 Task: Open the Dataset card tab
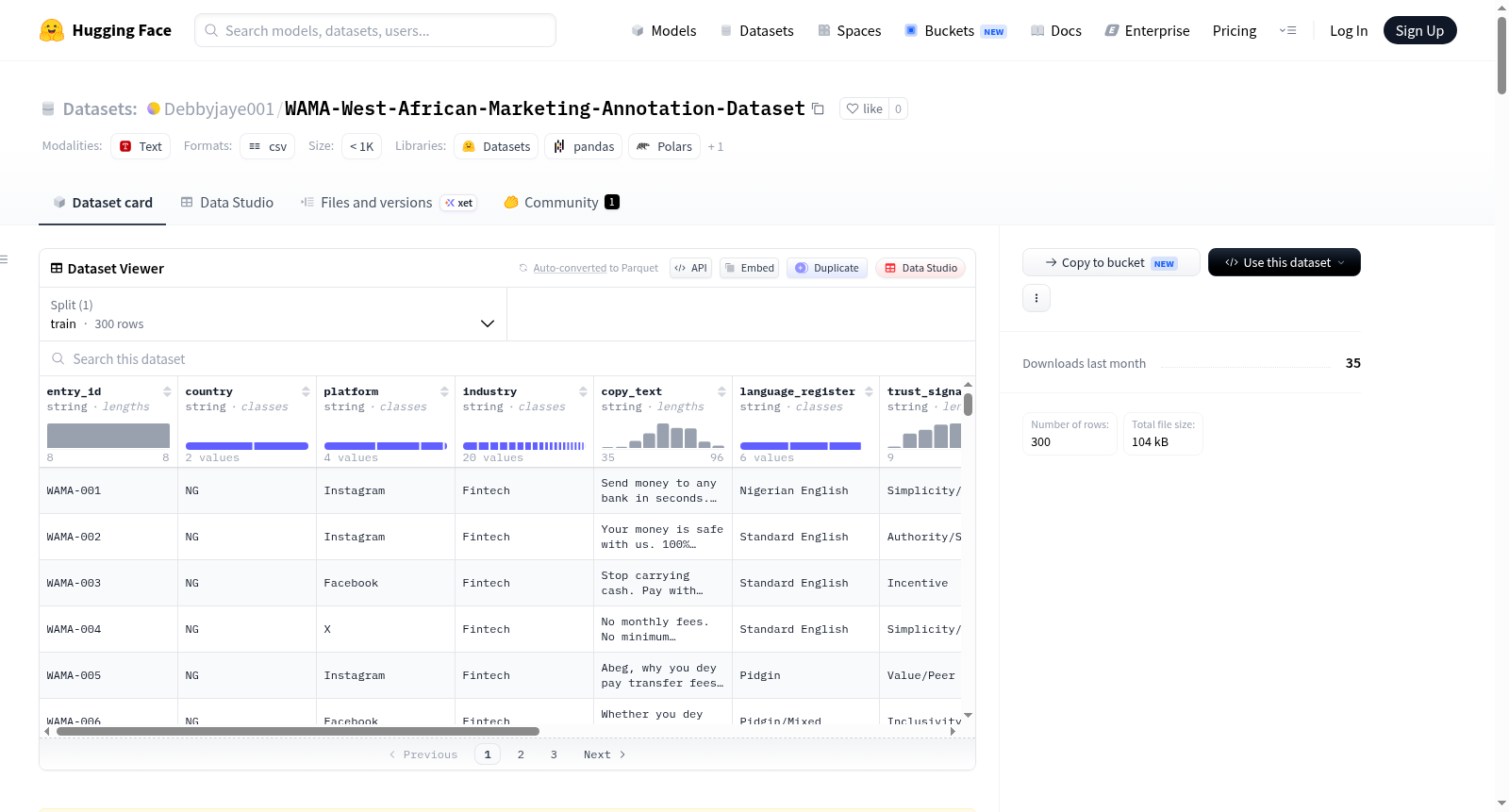tap(103, 203)
